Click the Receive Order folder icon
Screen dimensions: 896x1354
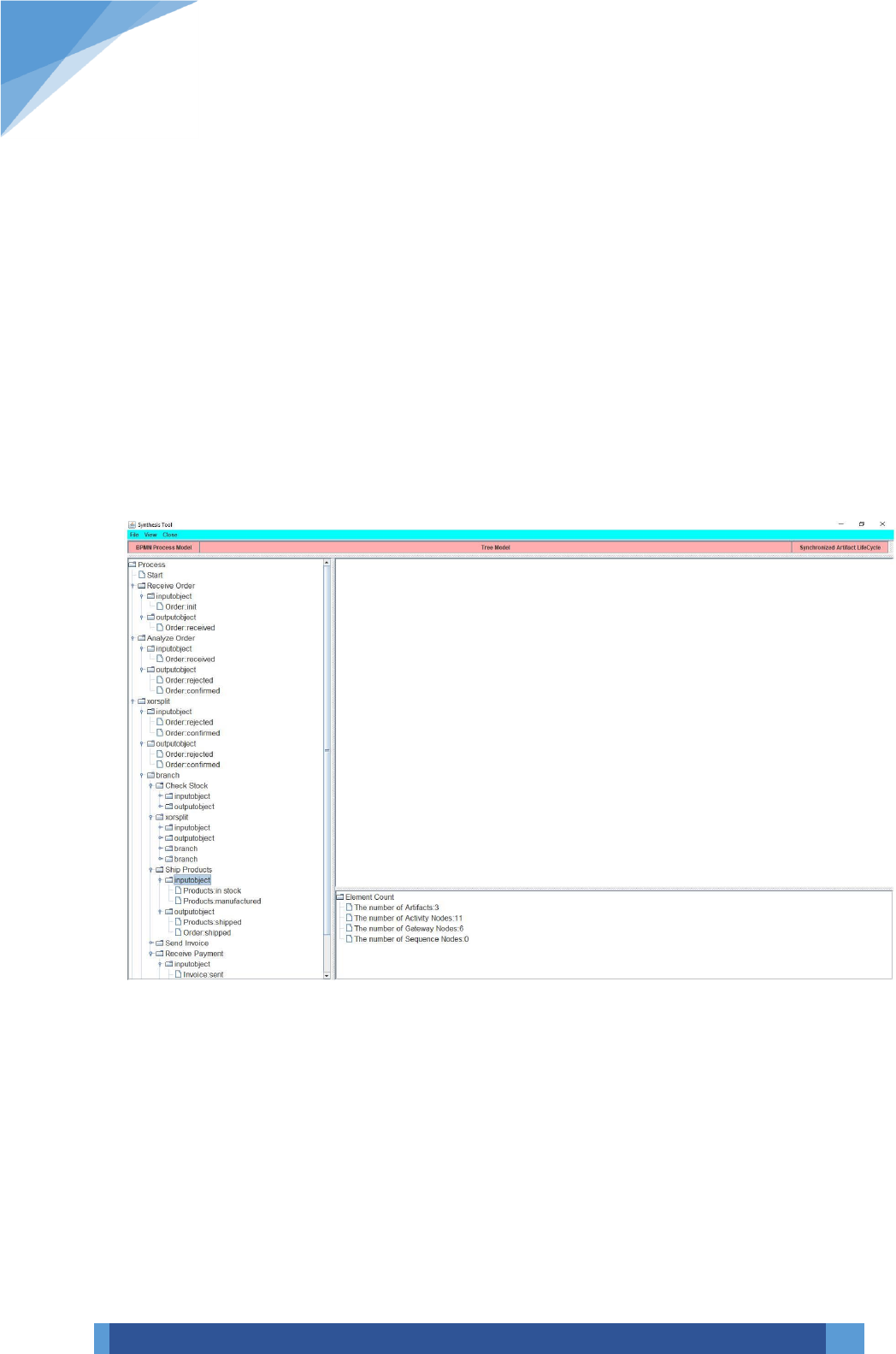coord(142,586)
